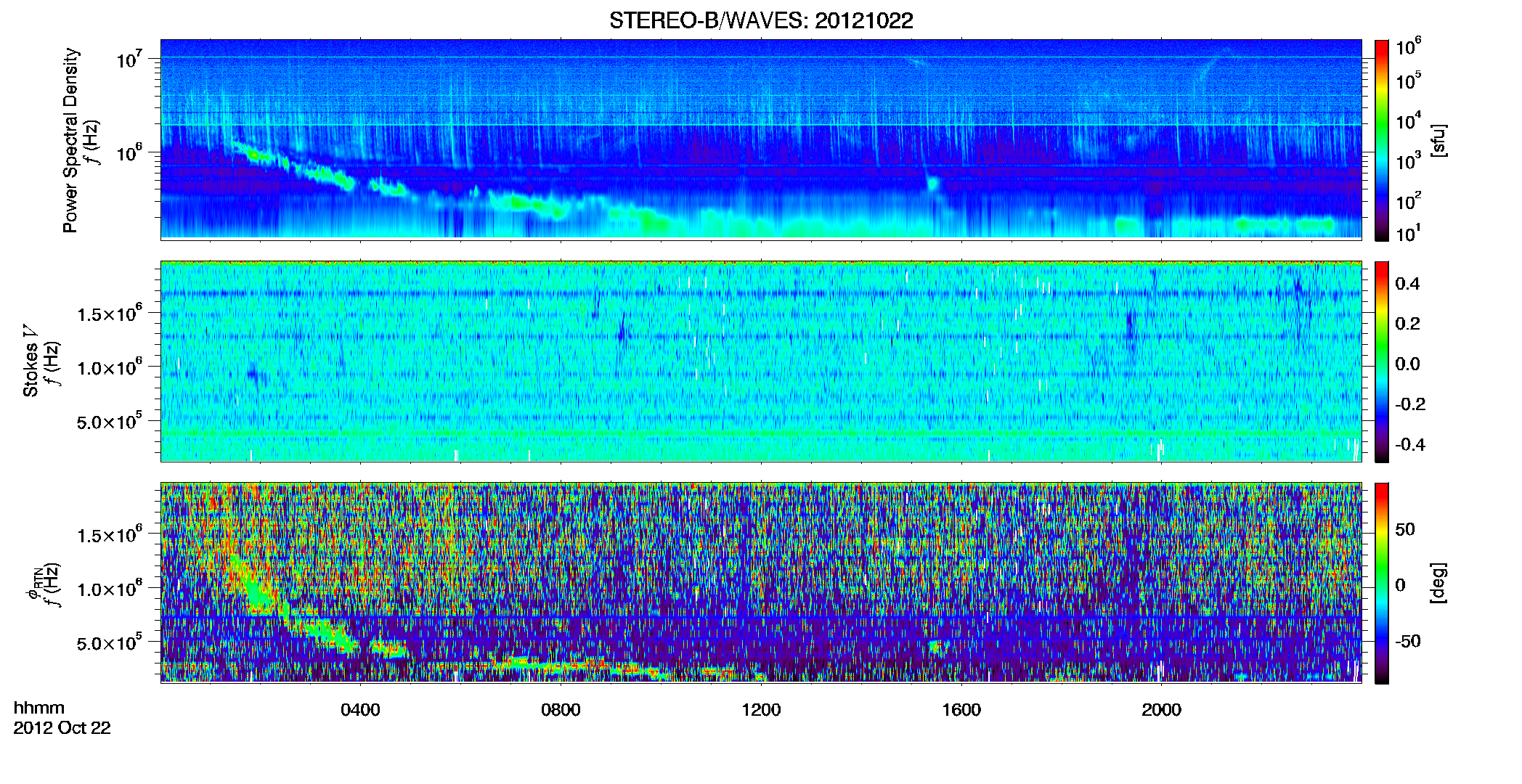Select the "Stokes V" y-axis label

(31, 361)
